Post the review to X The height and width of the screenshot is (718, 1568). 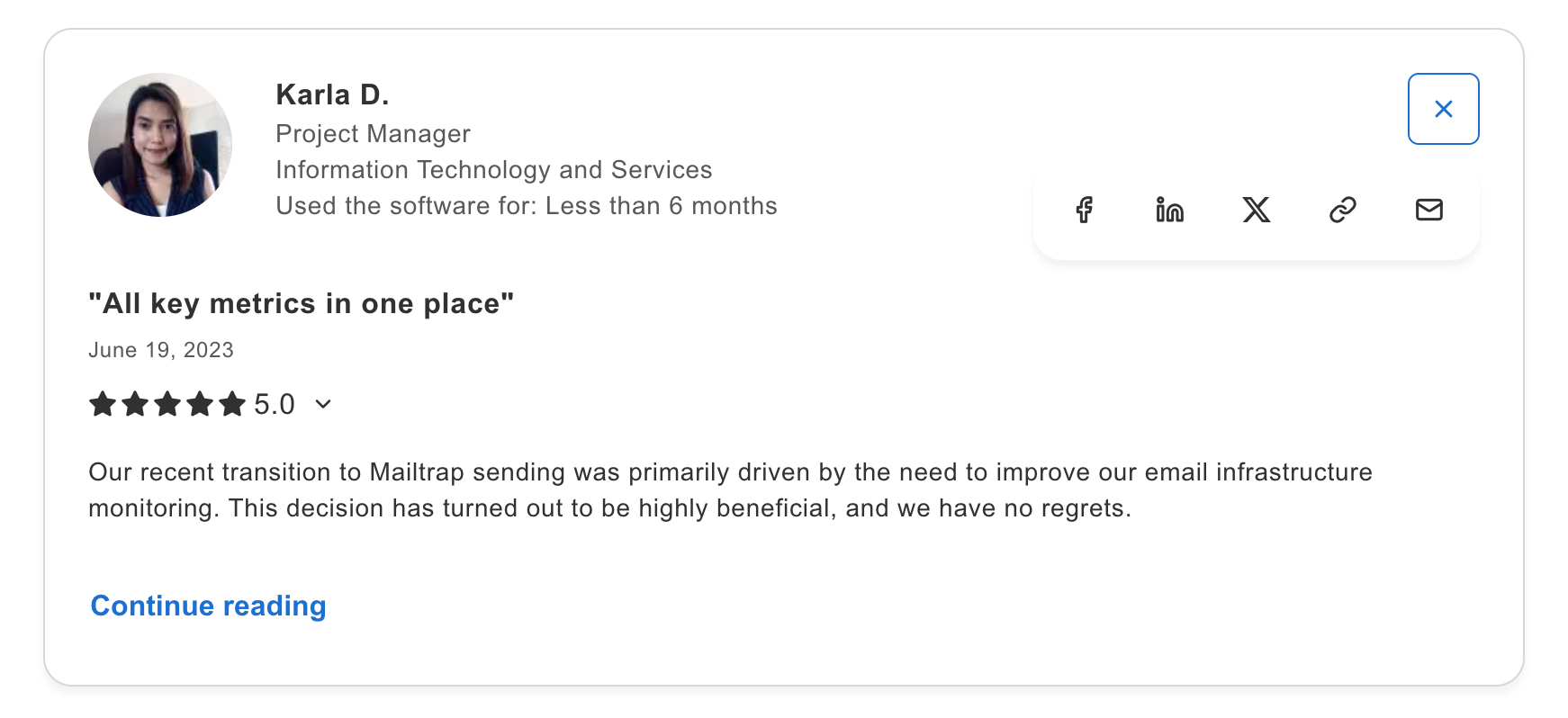[x=1257, y=210]
